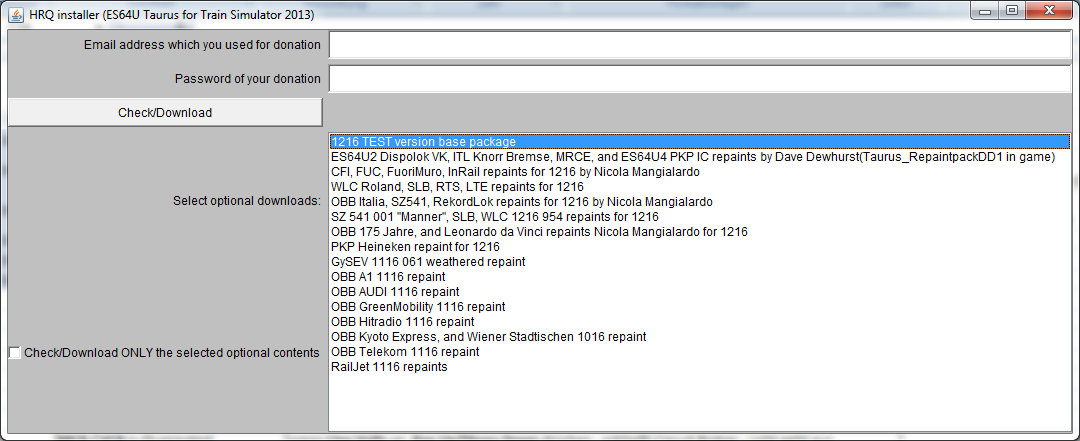
Task: Select 1216 TEST version base package
Action: (700, 141)
